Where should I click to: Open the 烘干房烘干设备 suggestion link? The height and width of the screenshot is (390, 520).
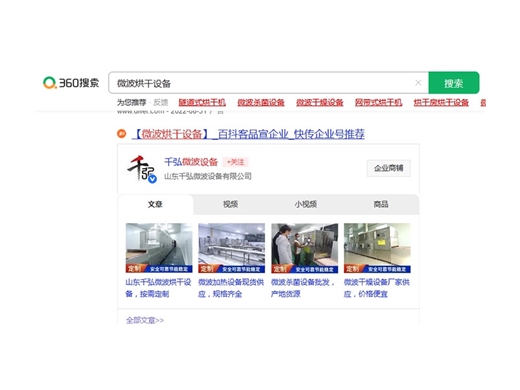tap(441, 102)
